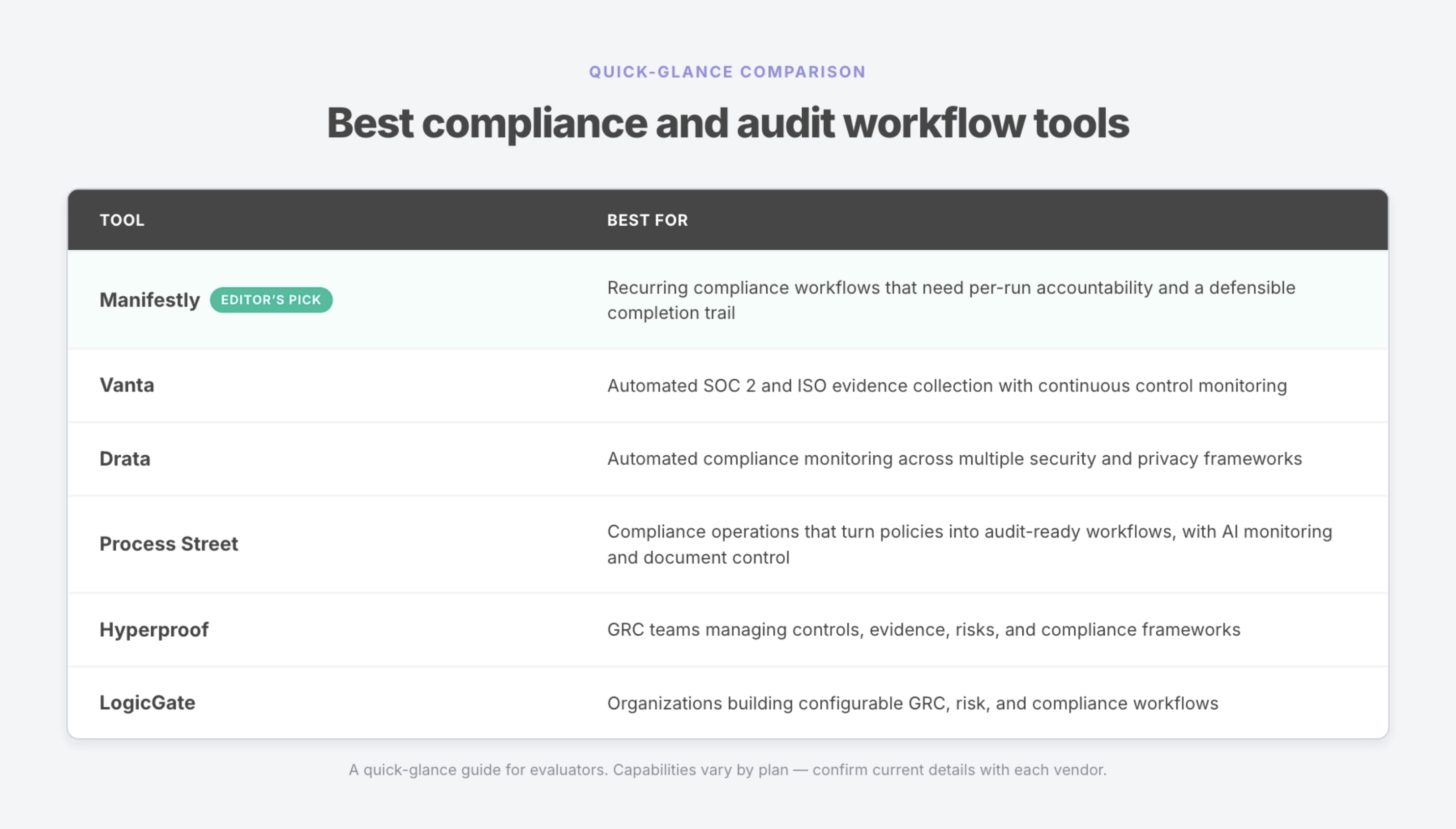Select the Manifestly tool name

tap(150, 300)
